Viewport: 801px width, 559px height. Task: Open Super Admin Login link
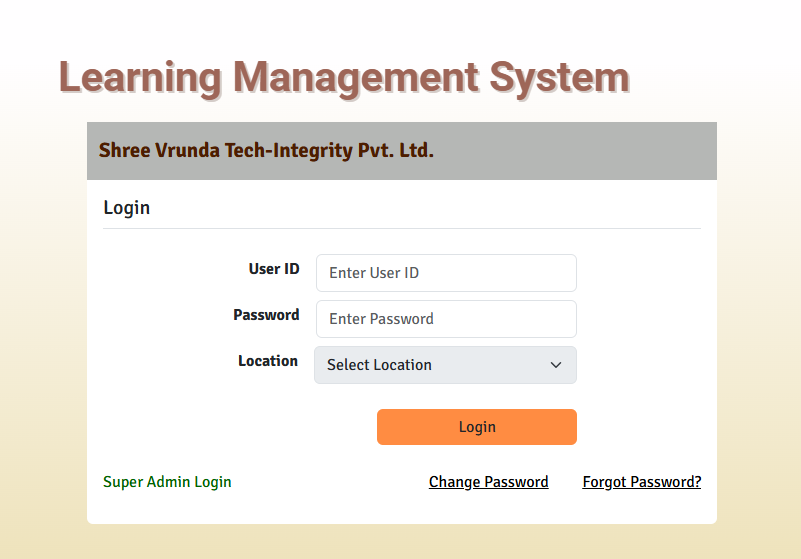tap(167, 482)
